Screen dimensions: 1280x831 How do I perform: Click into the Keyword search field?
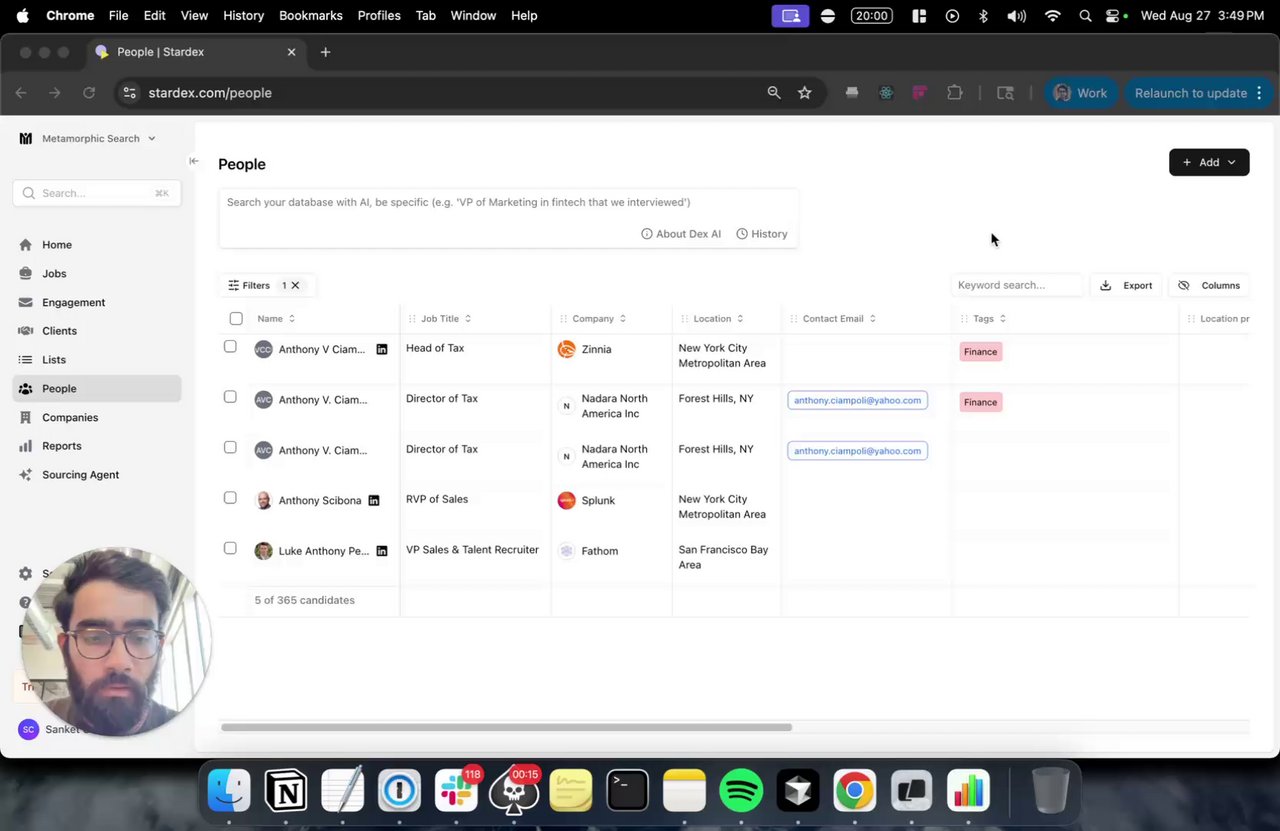click(x=1017, y=285)
